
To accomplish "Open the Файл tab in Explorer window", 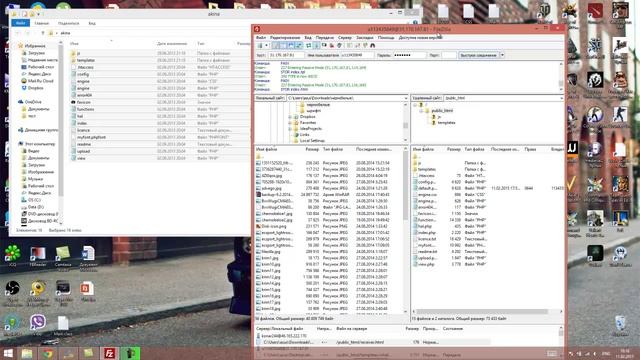I will (x=20, y=23).
